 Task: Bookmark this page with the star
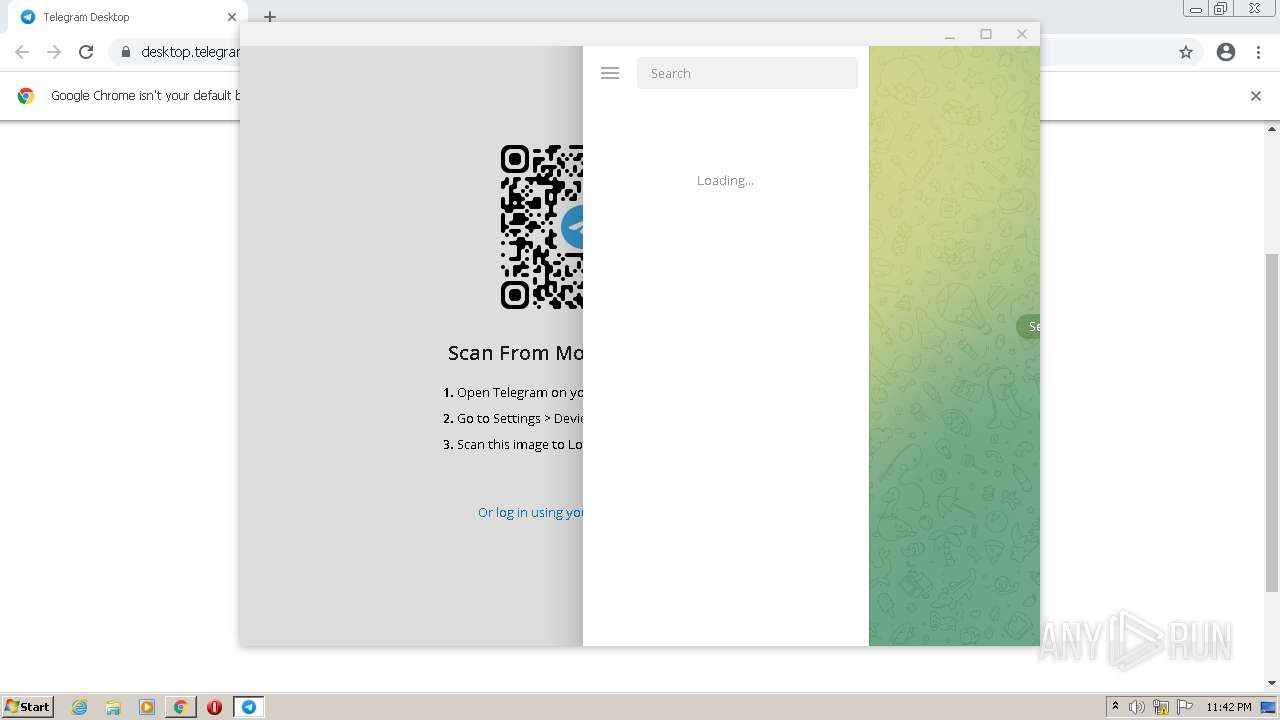coord(1186,52)
